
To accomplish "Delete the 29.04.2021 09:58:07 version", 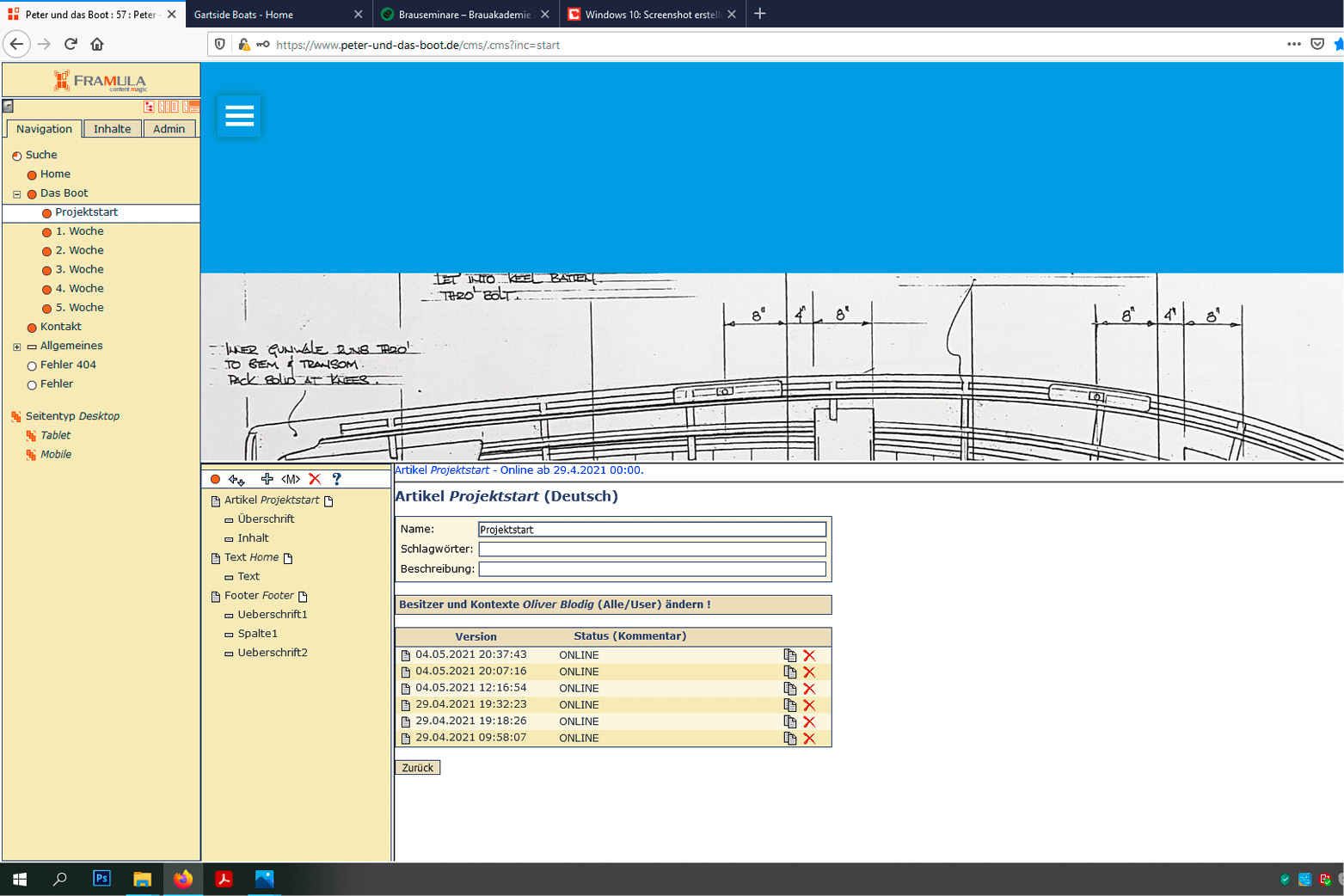I will click(809, 739).
